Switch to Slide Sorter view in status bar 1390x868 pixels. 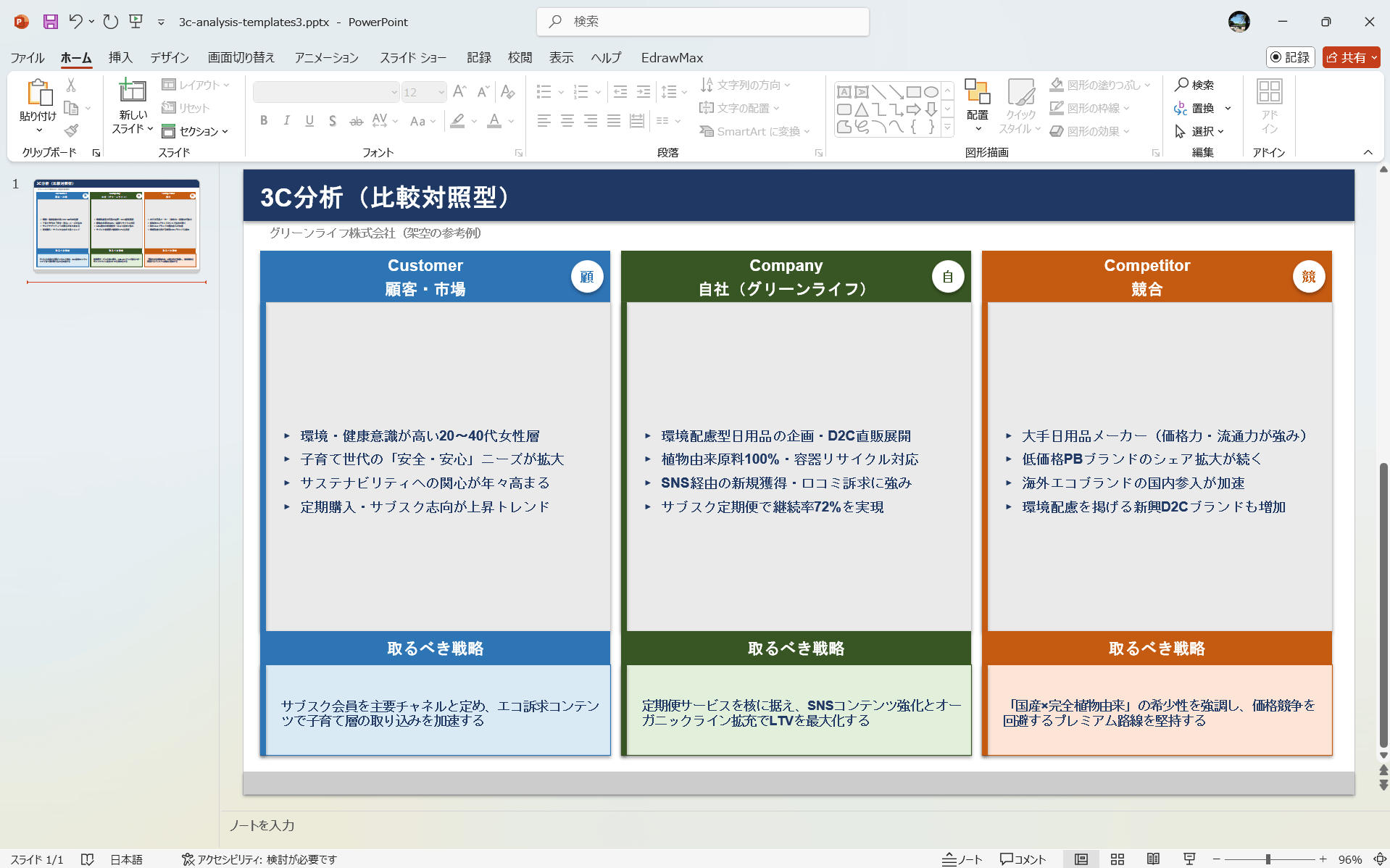tap(1118, 859)
